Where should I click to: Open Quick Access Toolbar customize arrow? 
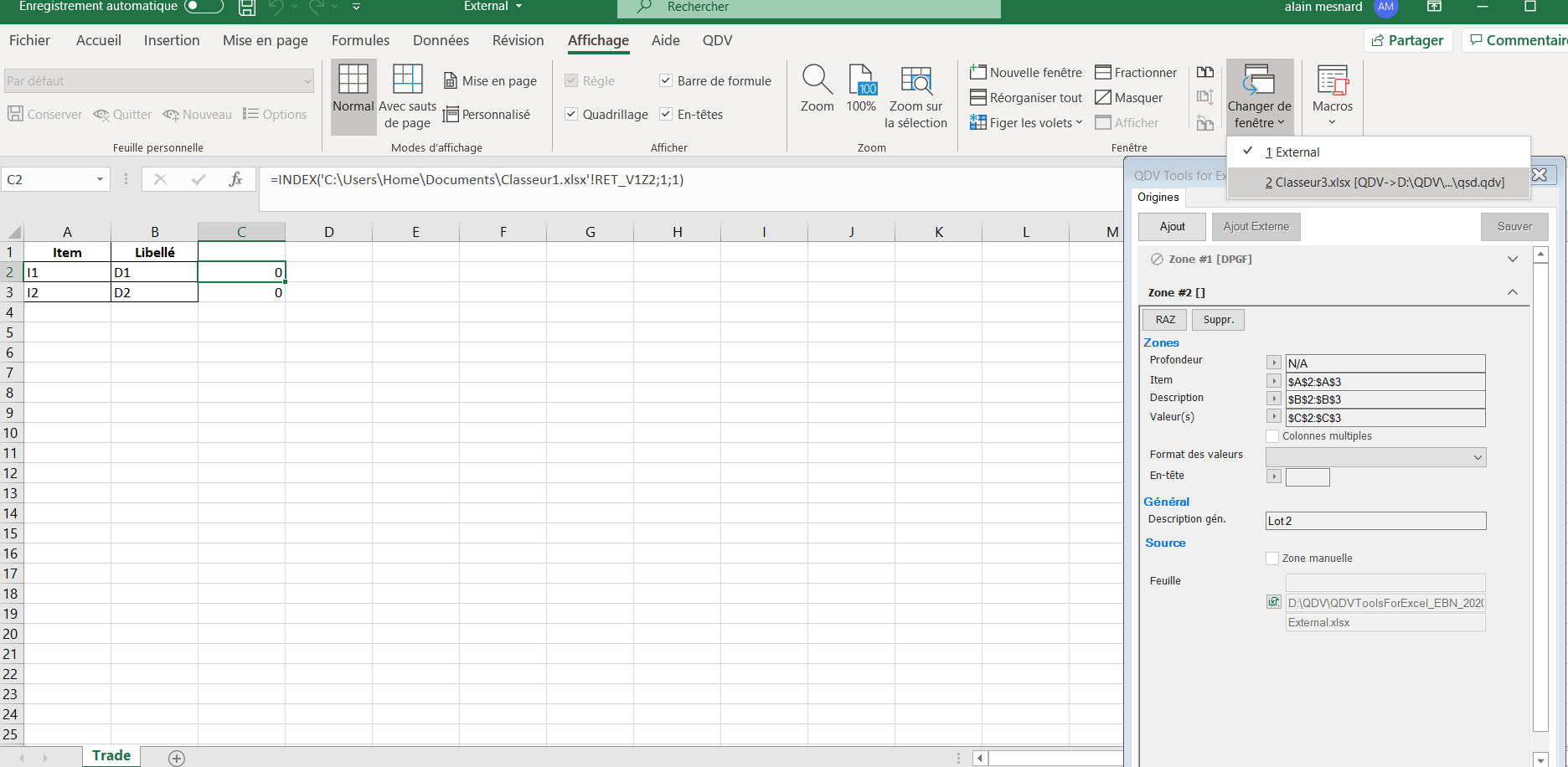[356, 8]
